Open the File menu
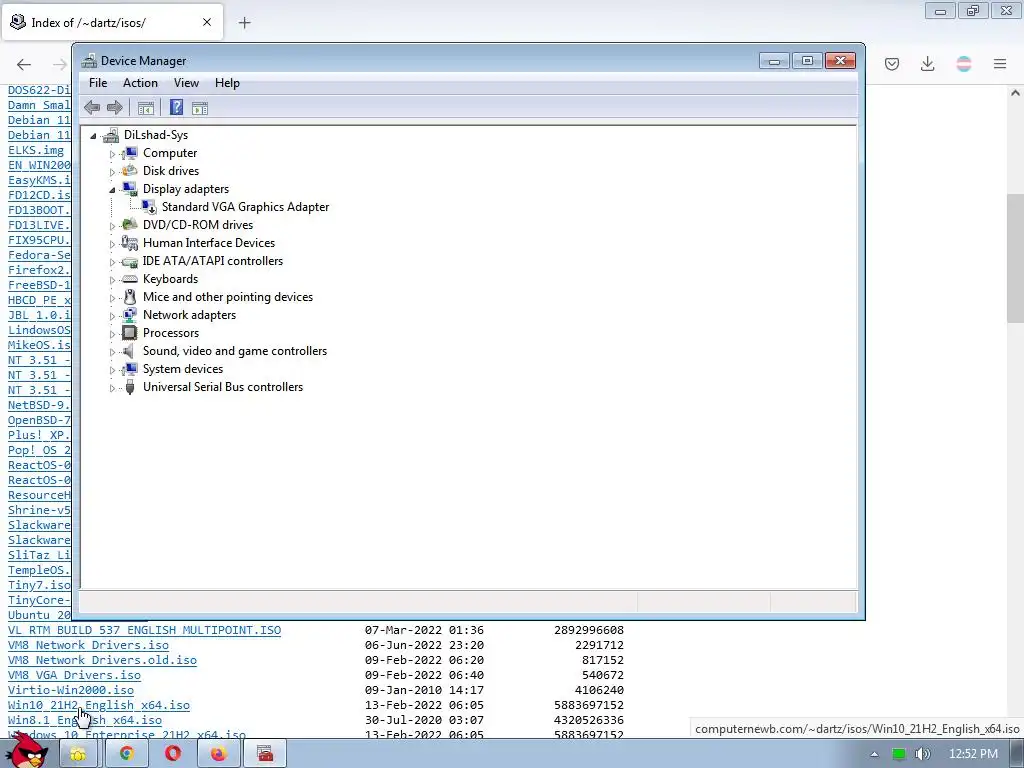Screen dimensions: 1024x768 tap(98, 83)
